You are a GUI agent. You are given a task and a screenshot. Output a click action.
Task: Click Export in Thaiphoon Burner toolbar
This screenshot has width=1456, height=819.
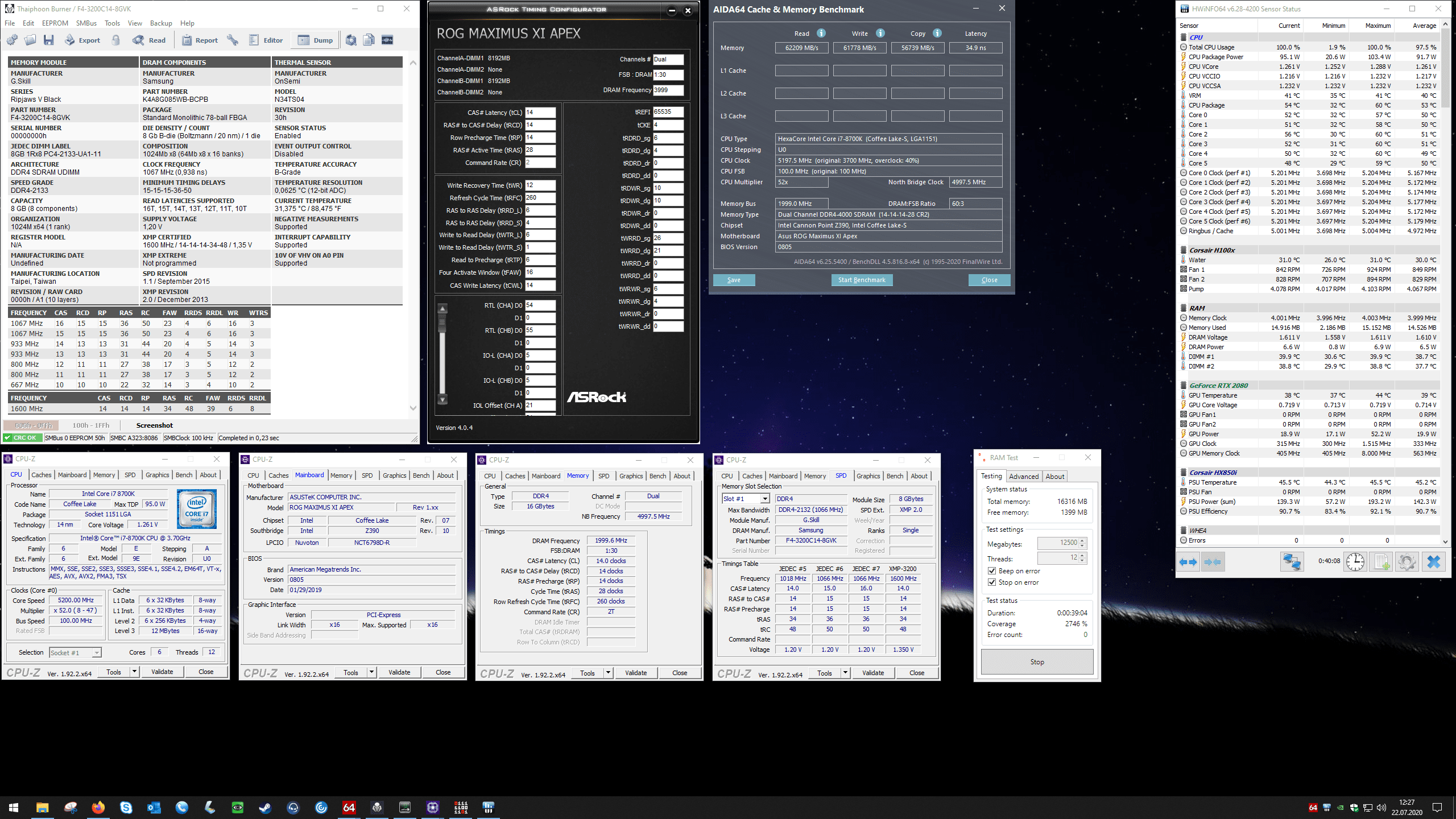point(82,40)
